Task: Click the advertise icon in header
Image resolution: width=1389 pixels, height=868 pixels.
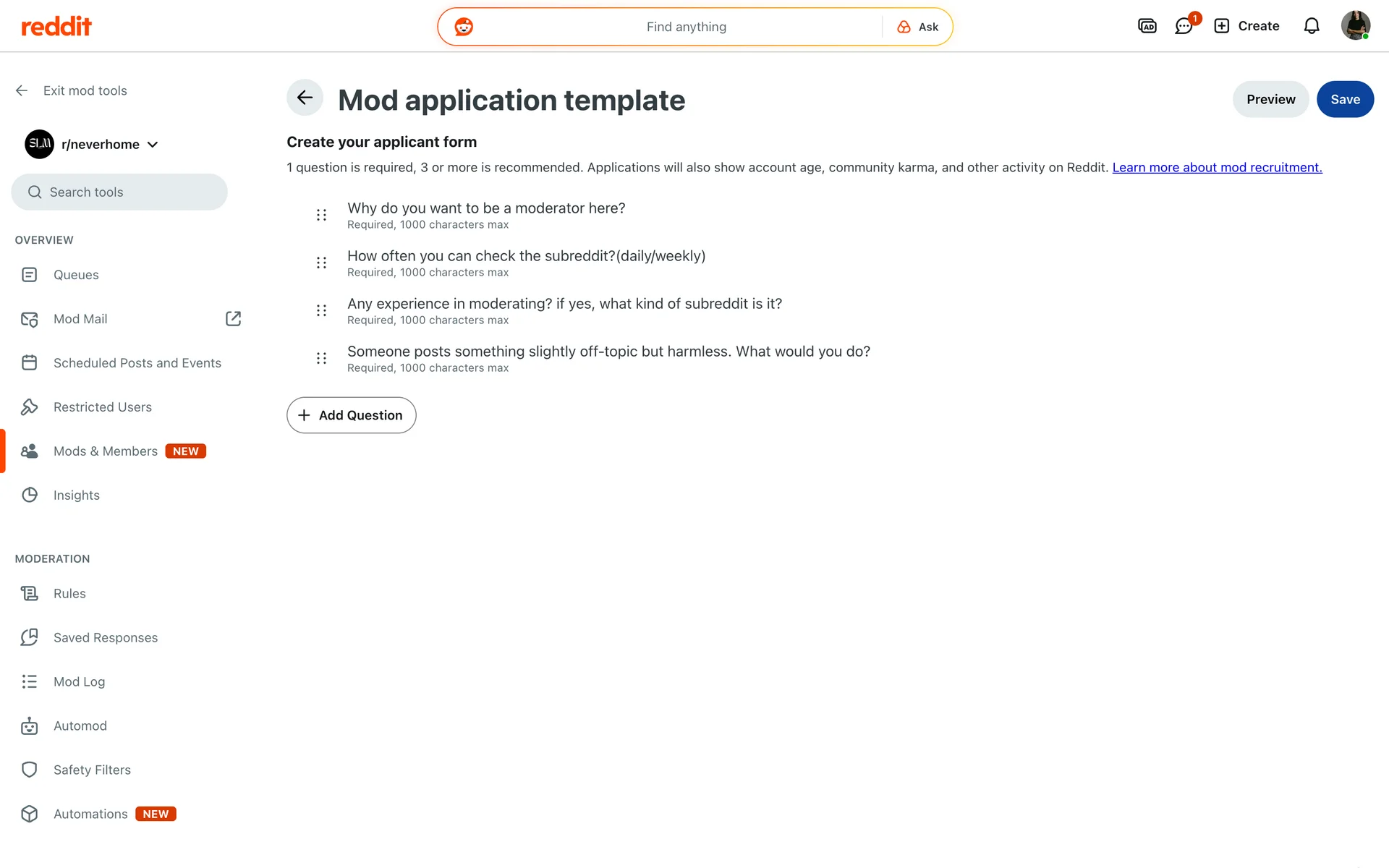Action: coord(1147,27)
